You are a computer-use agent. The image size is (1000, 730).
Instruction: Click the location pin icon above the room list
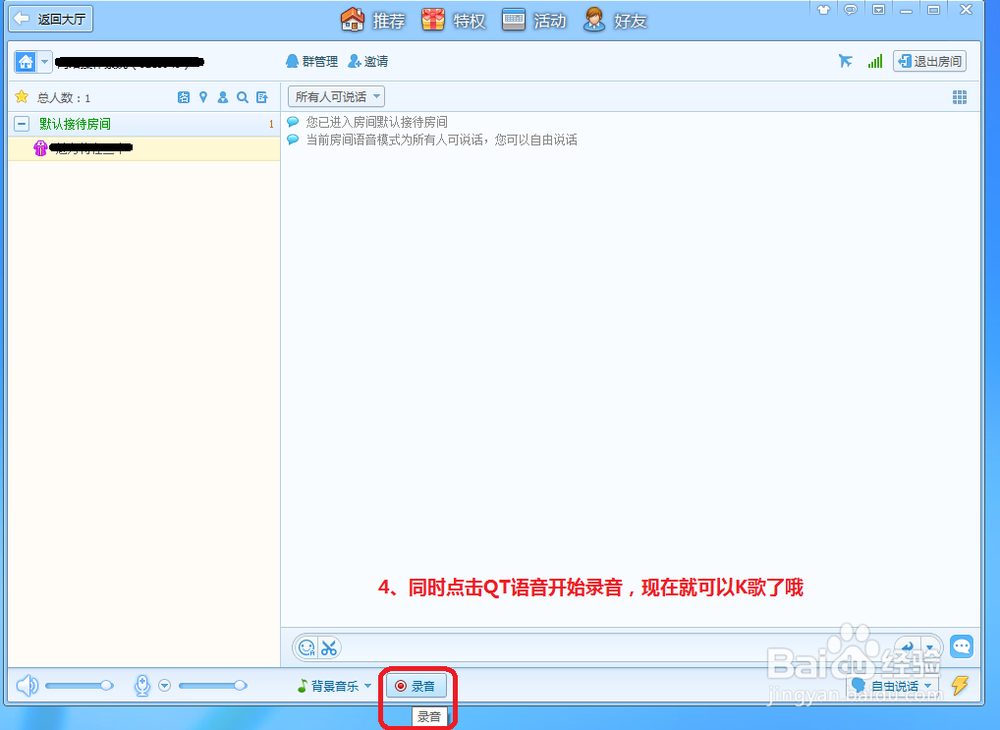[204, 97]
